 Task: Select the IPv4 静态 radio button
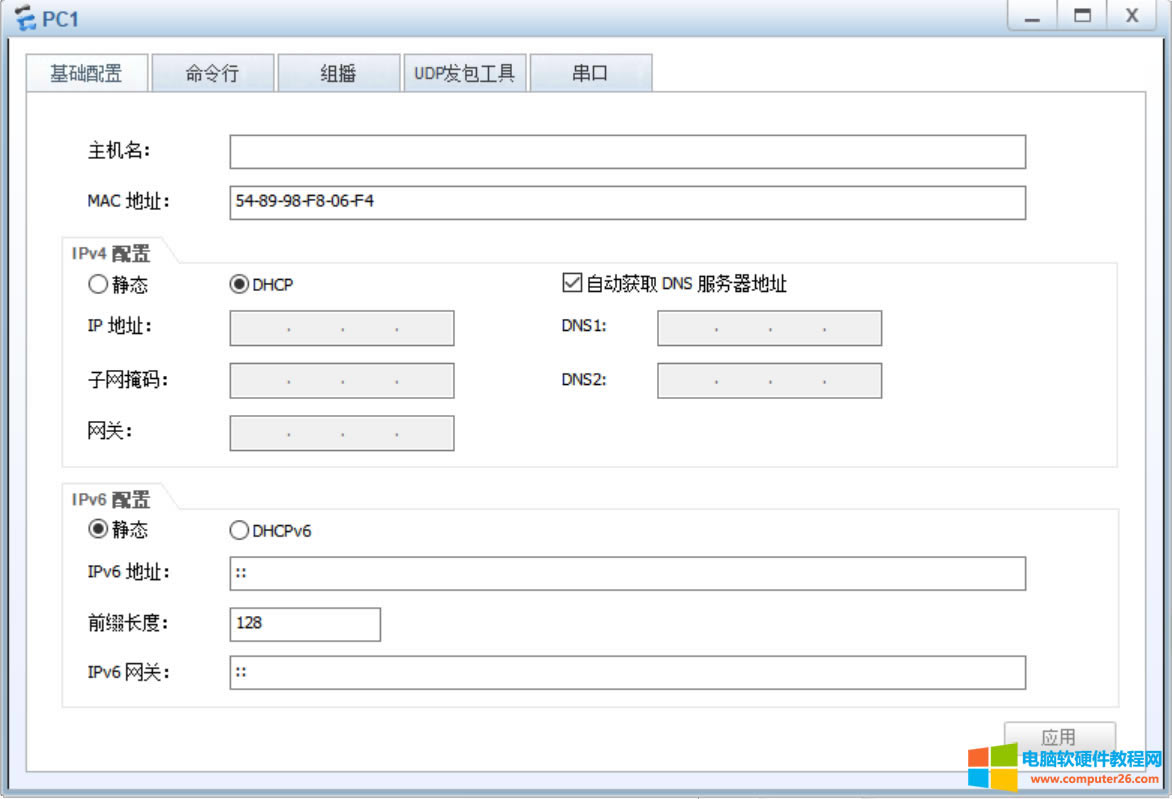[x=98, y=284]
